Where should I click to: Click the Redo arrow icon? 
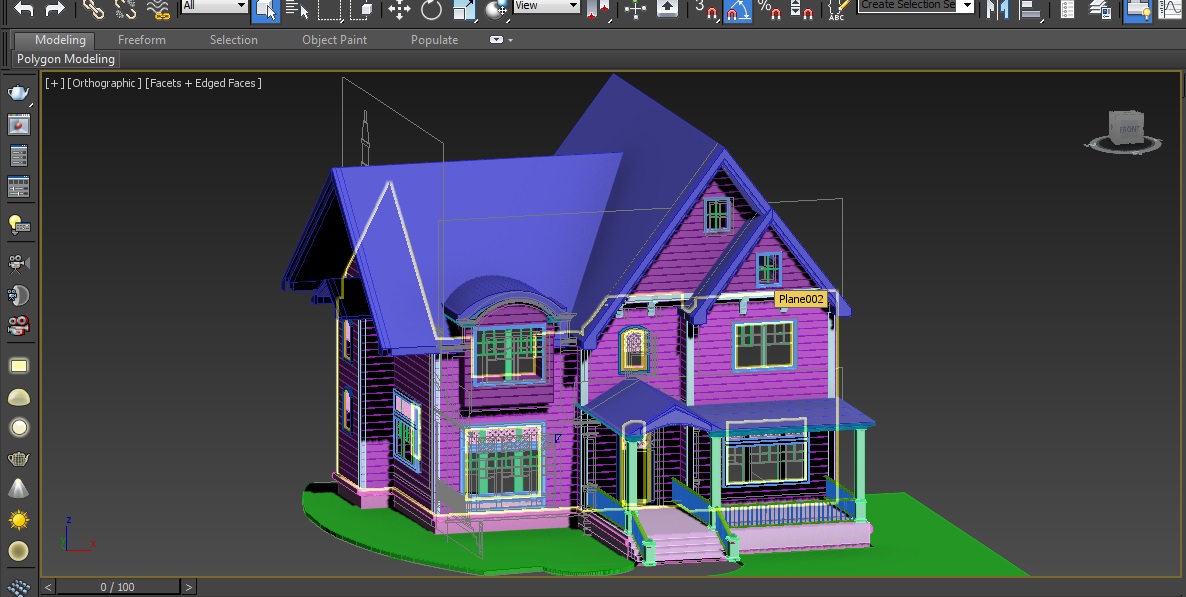56,9
